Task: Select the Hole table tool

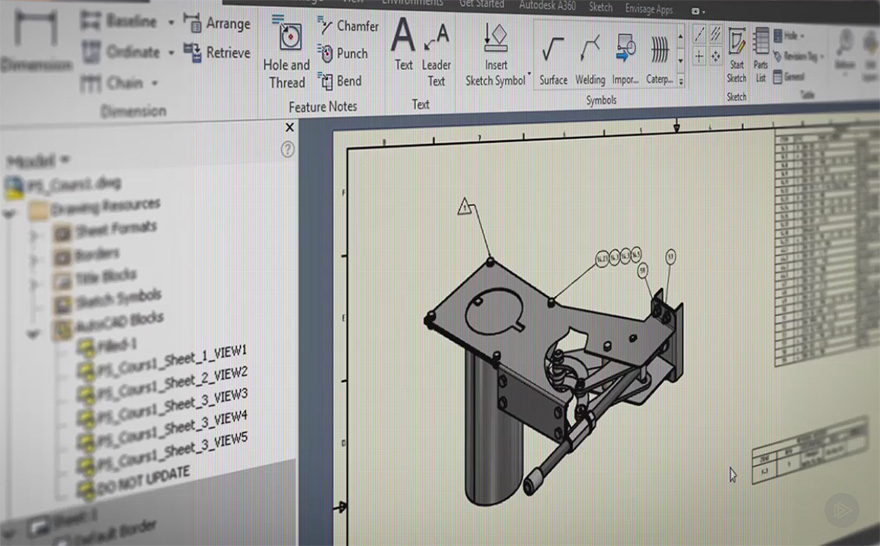Action: [786, 36]
